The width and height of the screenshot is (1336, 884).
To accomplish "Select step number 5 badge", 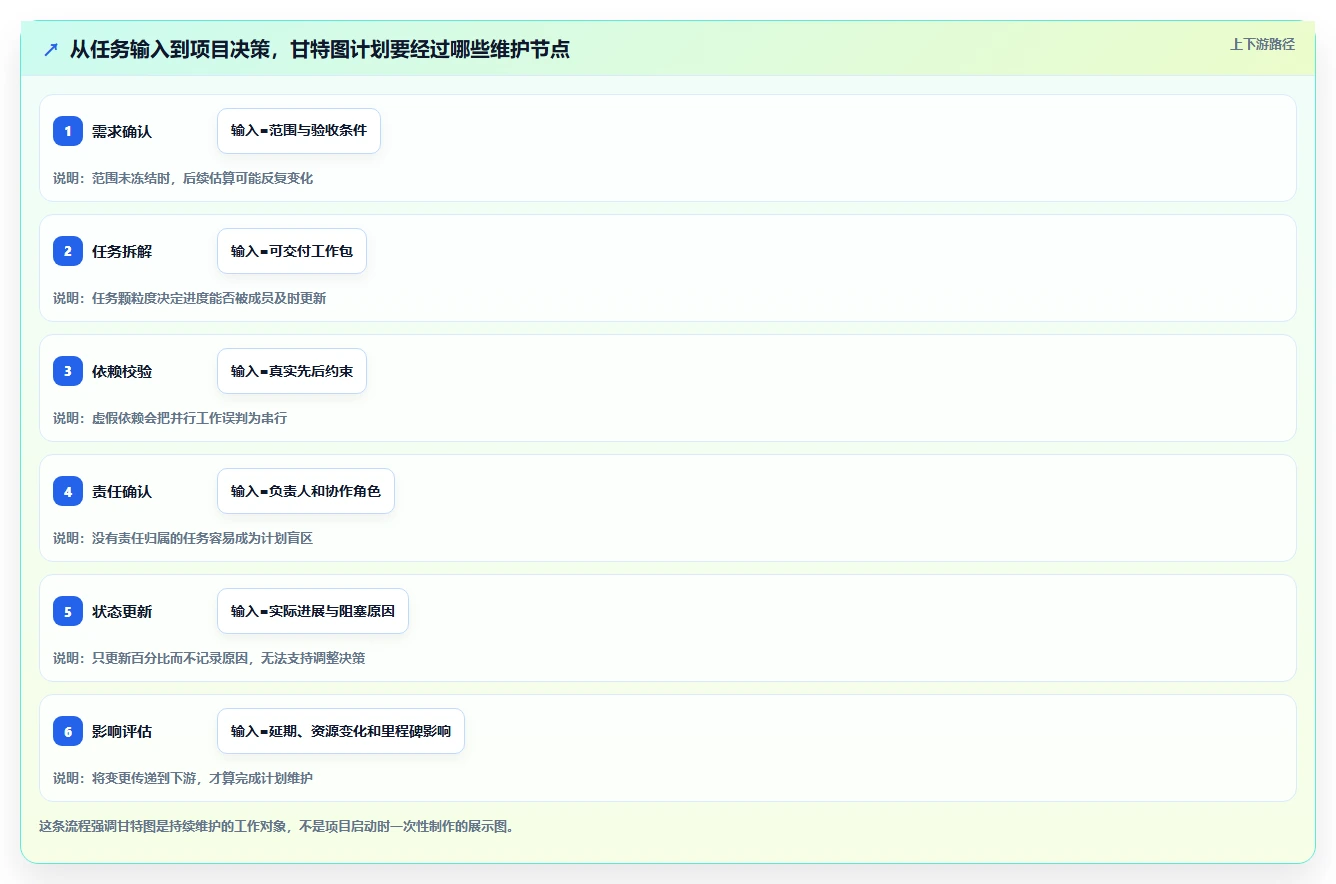I will pyautogui.click(x=68, y=611).
